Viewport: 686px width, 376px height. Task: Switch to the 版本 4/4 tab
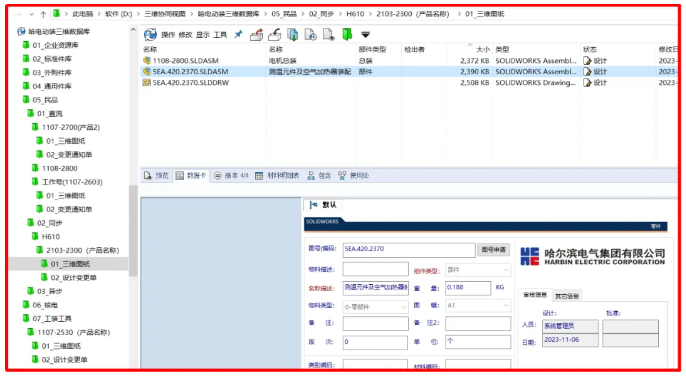[x=231, y=176]
